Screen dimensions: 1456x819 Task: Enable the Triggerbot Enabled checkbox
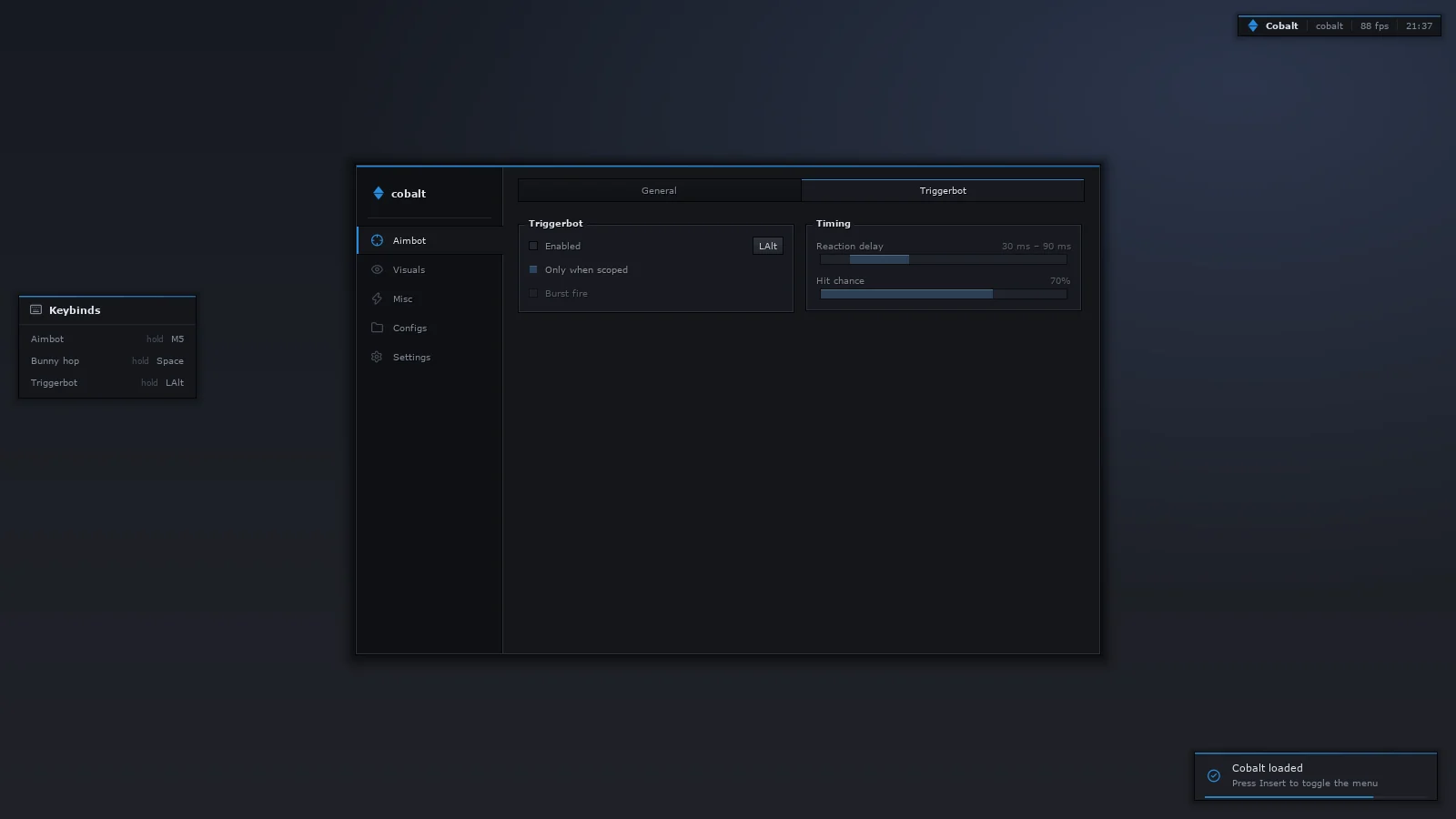coord(533,246)
